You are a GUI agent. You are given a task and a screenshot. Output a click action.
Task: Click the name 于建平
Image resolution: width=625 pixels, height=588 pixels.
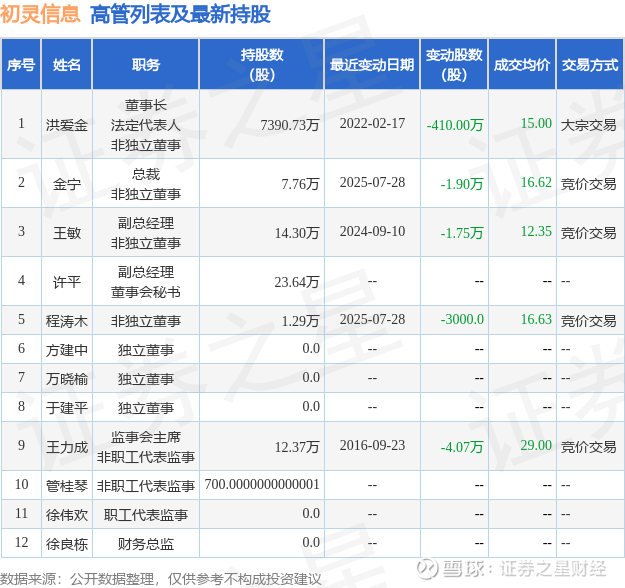67,408
